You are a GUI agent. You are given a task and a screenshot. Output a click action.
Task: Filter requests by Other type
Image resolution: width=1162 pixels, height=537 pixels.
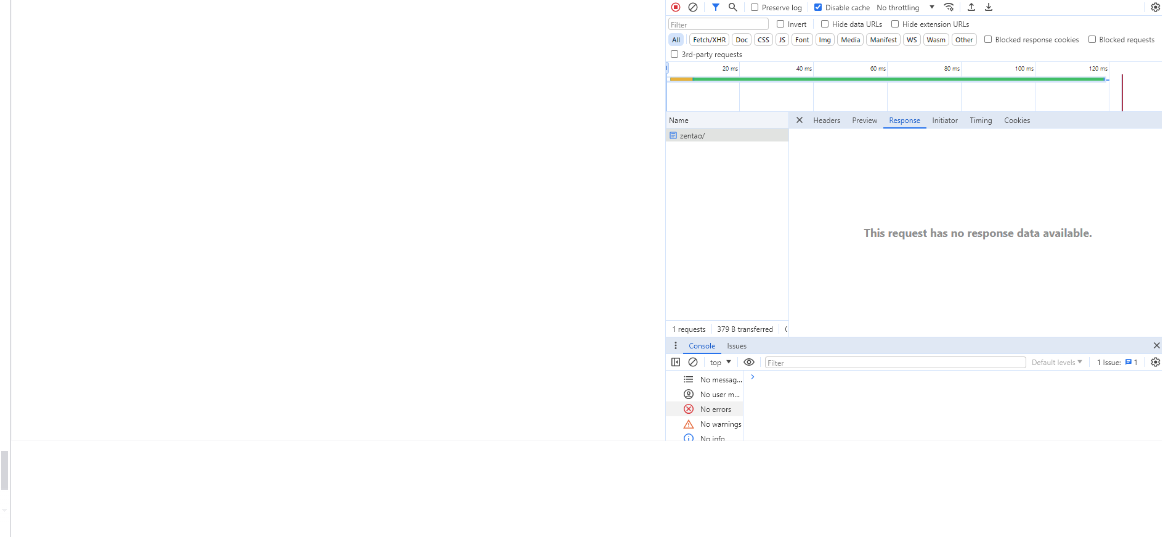(x=964, y=40)
